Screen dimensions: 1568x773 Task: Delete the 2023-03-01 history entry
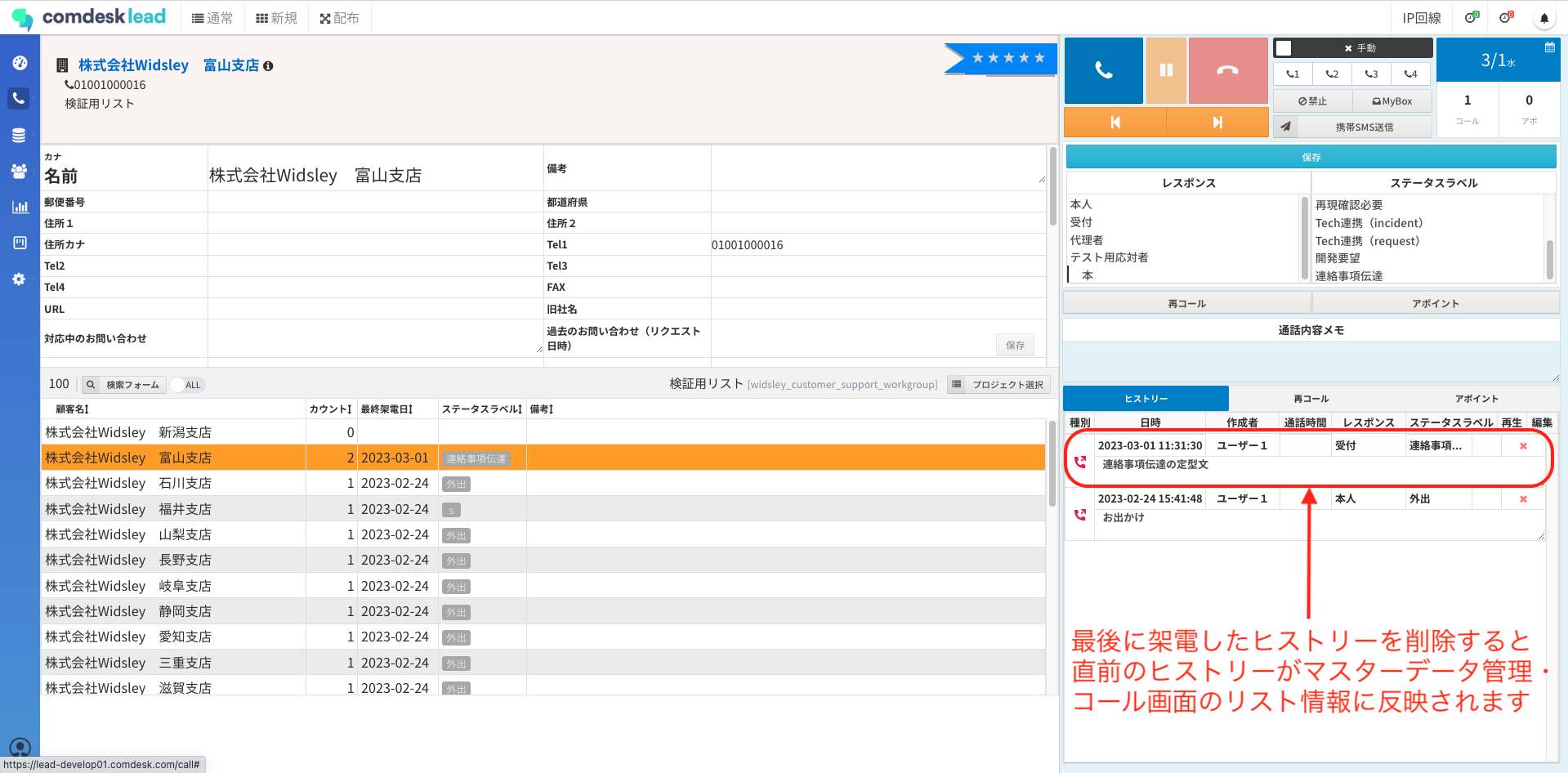click(x=1522, y=446)
